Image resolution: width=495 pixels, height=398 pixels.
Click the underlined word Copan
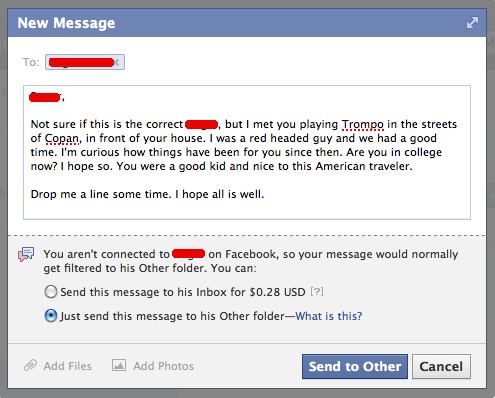[x=62, y=138]
